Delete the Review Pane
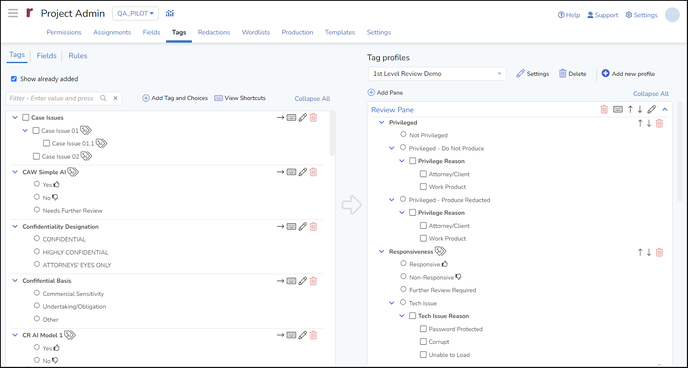The image size is (688, 368). pyautogui.click(x=604, y=109)
